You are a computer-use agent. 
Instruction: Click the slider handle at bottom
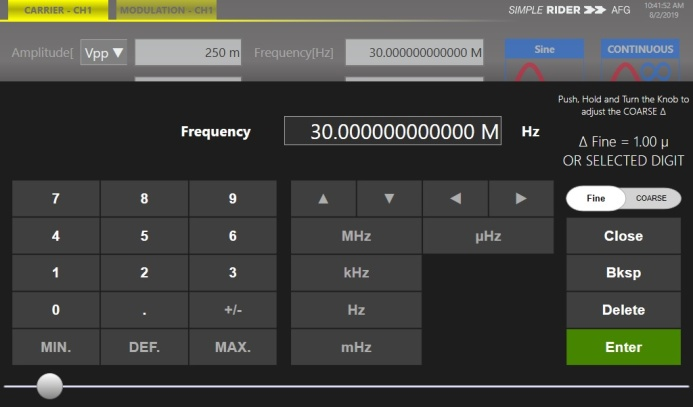(49, 386)
